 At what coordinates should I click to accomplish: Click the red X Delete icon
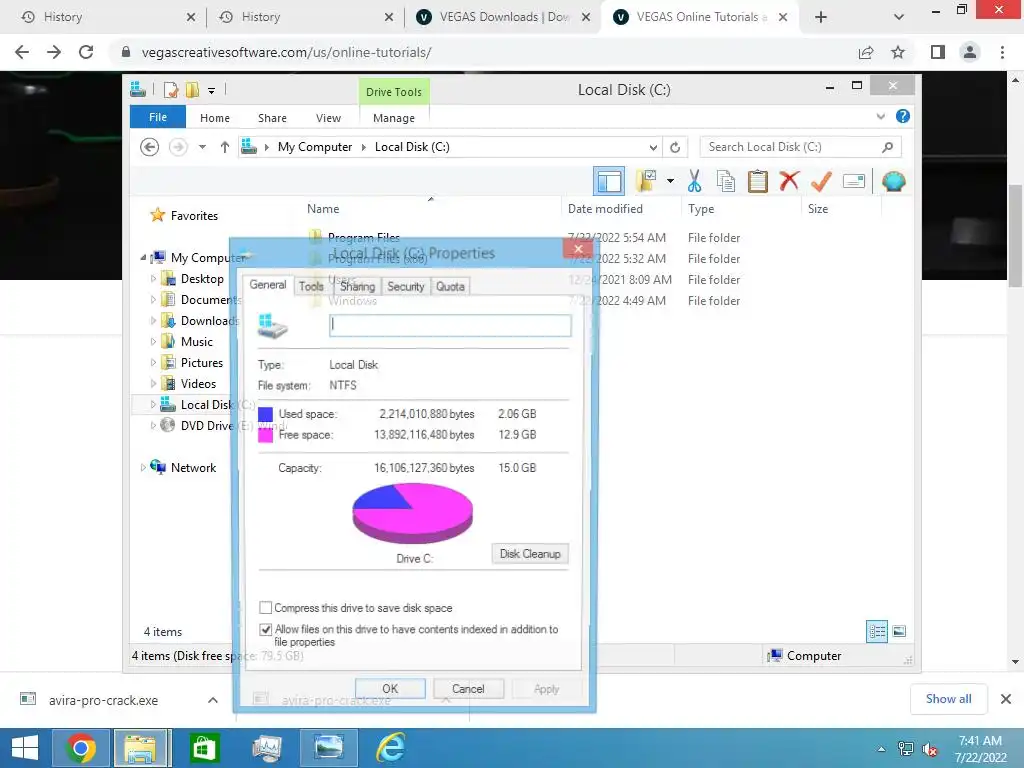789,180
